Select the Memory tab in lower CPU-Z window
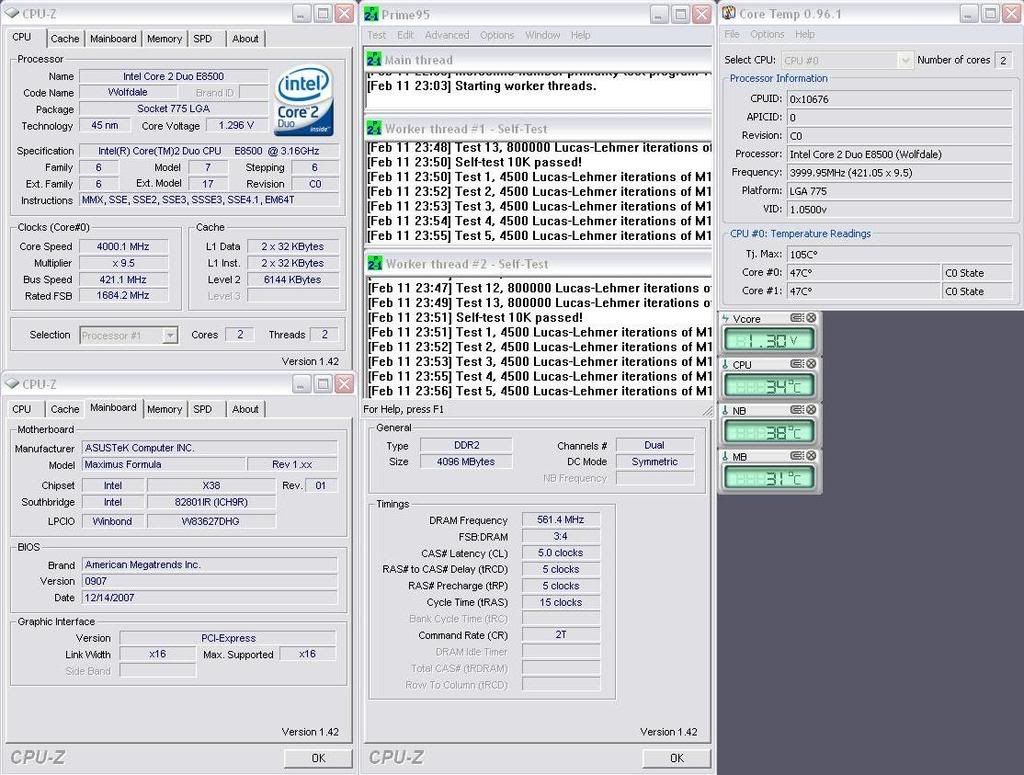 click(x=164, y=409)
